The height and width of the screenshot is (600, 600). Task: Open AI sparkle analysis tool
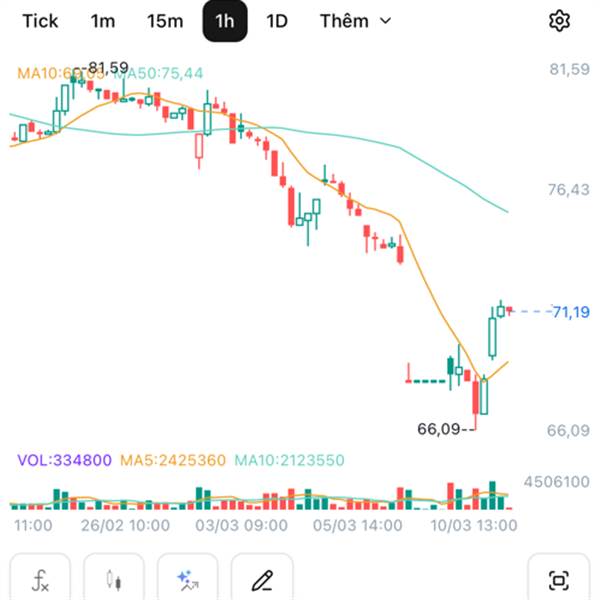[x=187, y=579]
